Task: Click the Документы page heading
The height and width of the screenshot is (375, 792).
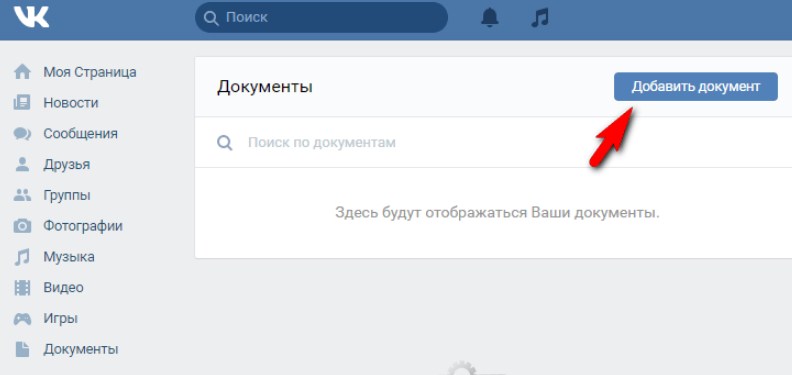Action: [265, 87]
